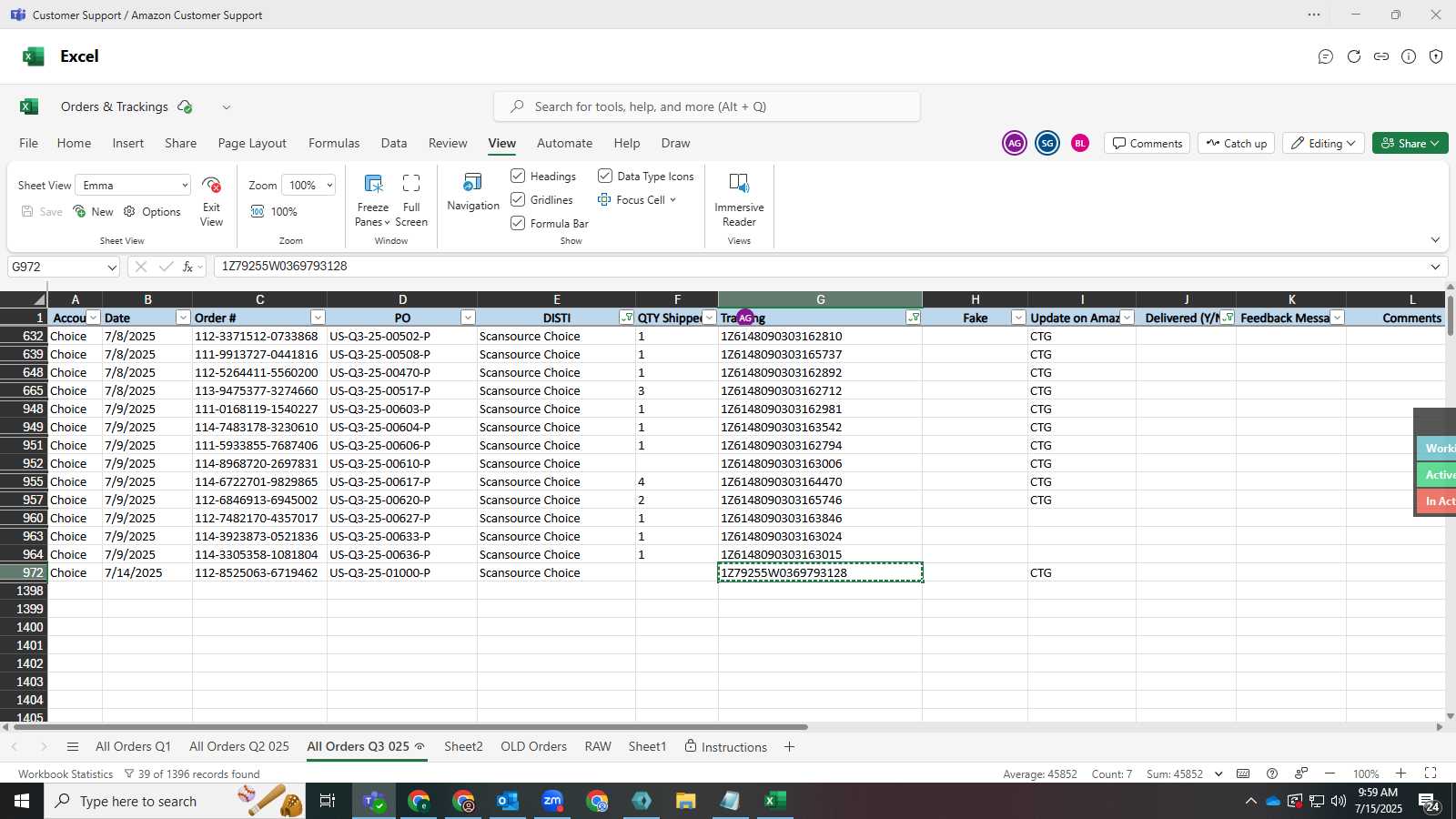Click column H header
This screenshot has width=1456, height=819.
point(975,299)
